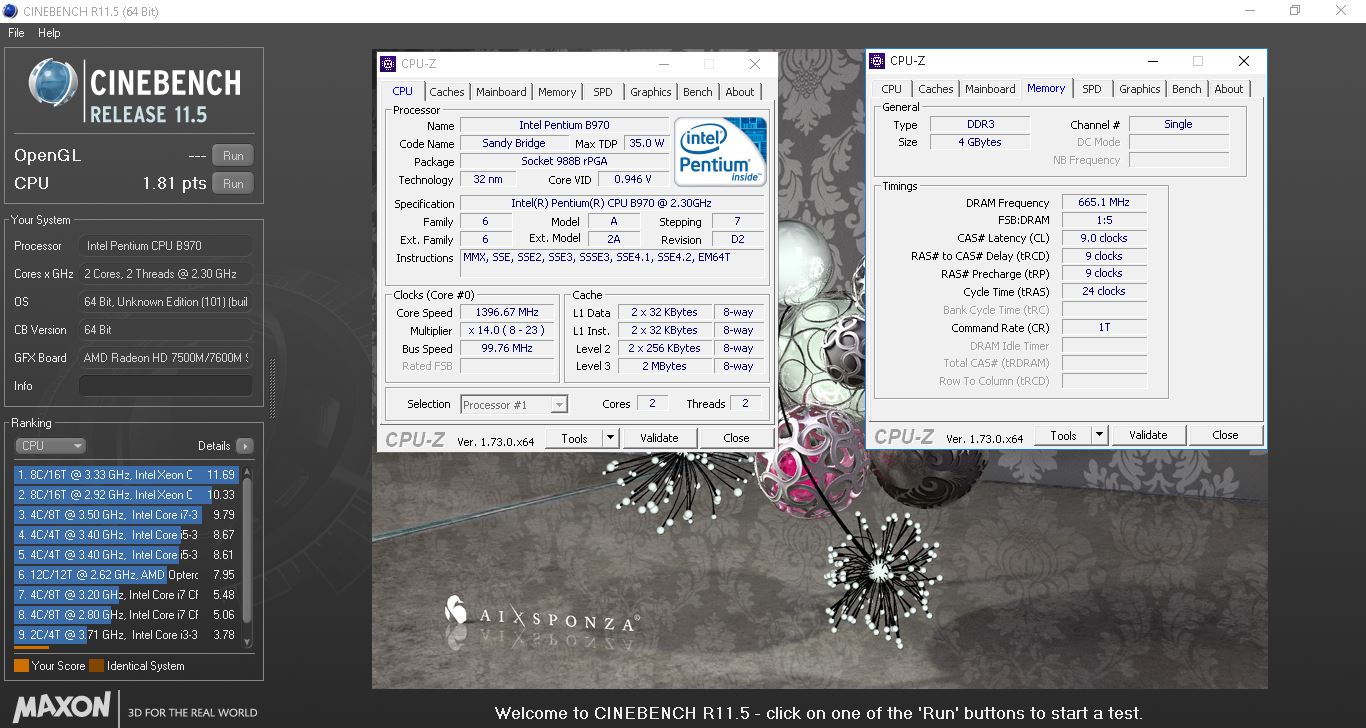Switch to Mainboard tab in right CPU-Z window

990,90
